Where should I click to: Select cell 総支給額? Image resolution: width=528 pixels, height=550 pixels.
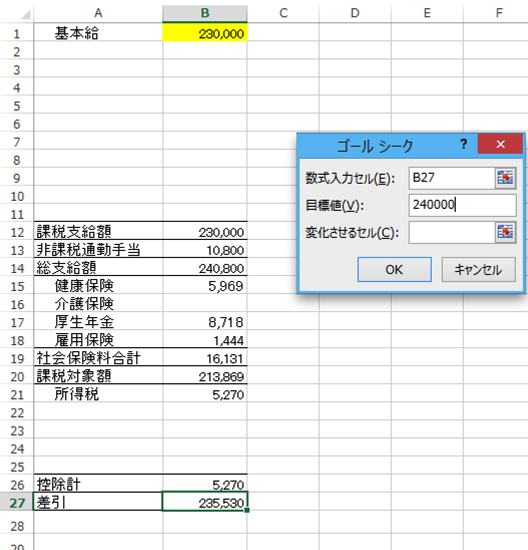[x=98, y=268]
